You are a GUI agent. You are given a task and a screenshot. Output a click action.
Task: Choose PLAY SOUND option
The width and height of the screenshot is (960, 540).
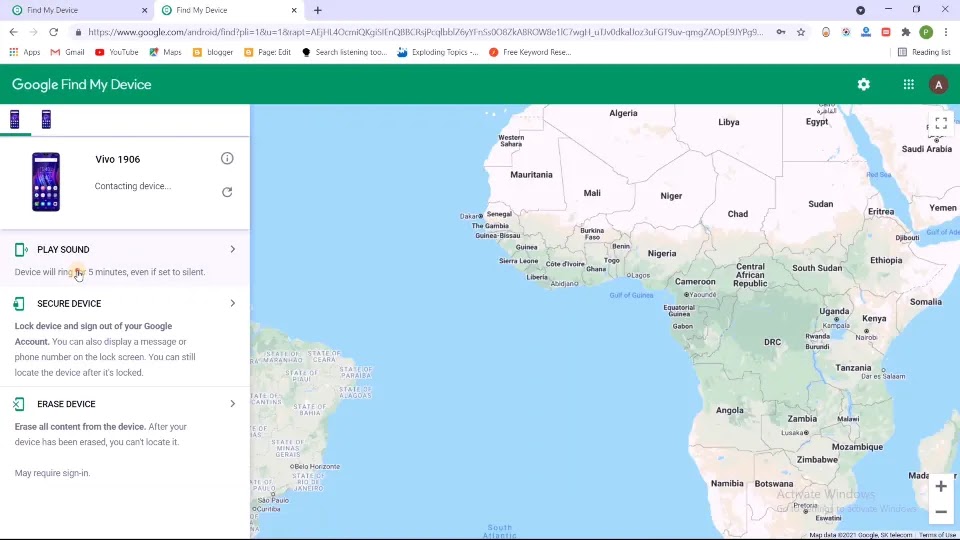63,250
